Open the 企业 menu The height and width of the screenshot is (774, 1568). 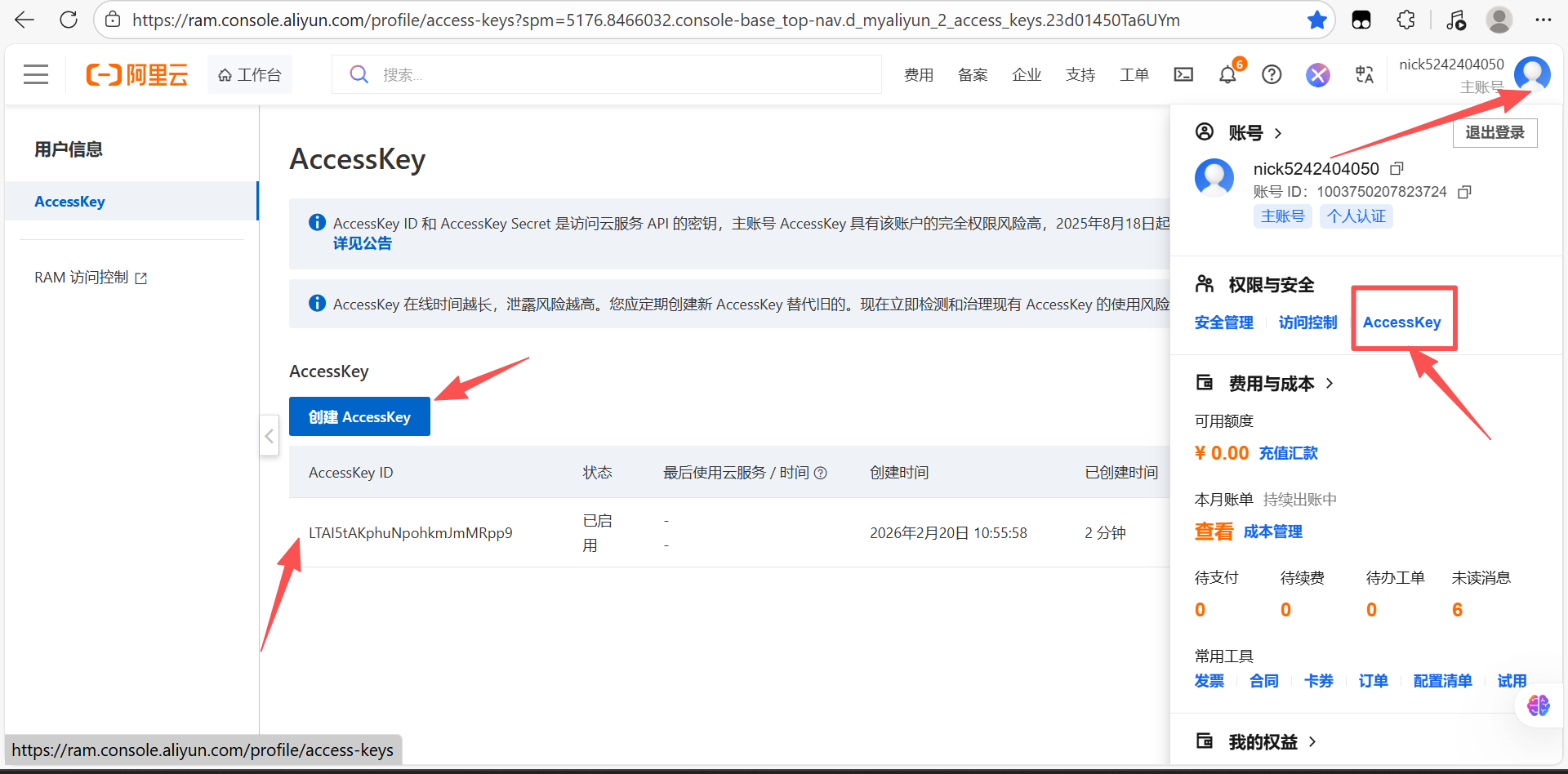(1027, 74)
